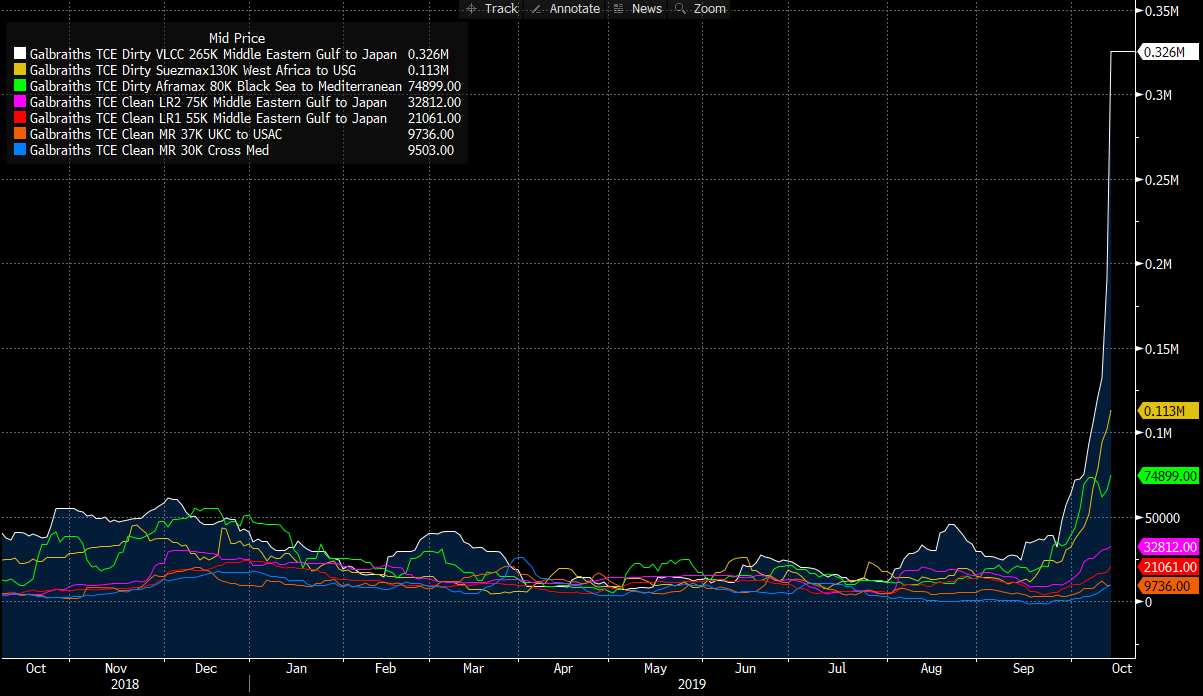The width and height of the screenshot is (1203, 696).
Task: Click the Jun label on the time axis
Action: [x=744, y=668]
